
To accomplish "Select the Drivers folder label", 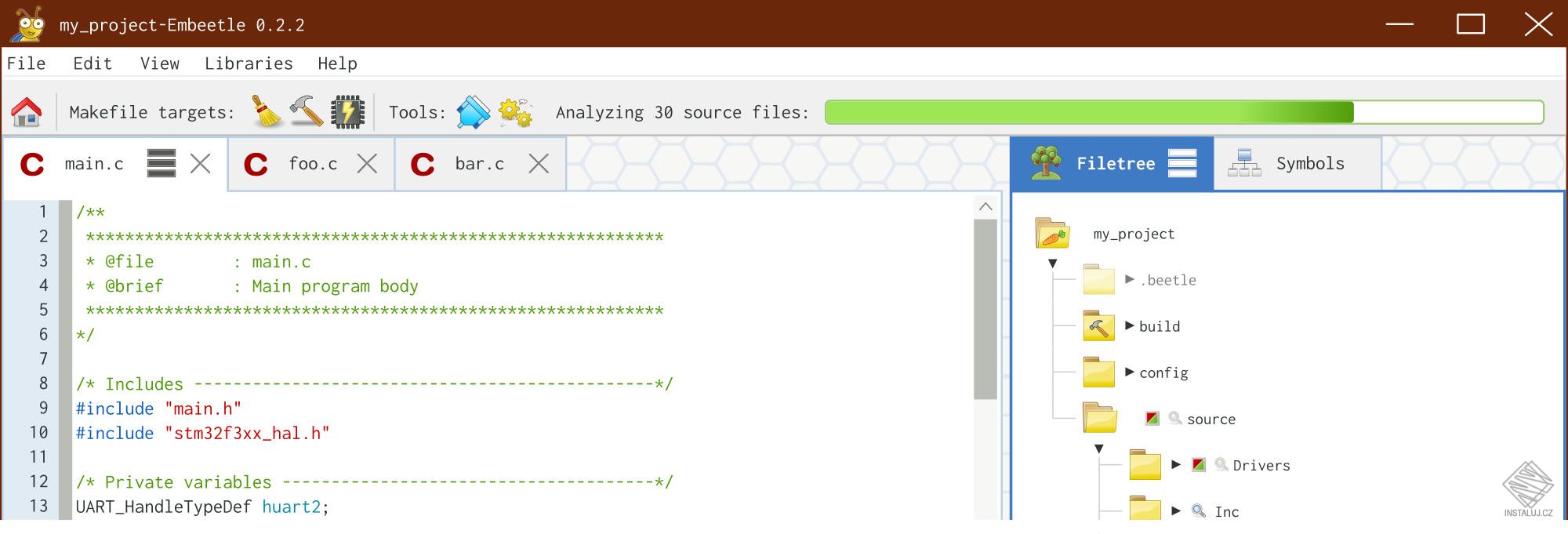I will tap(1261, 465).
